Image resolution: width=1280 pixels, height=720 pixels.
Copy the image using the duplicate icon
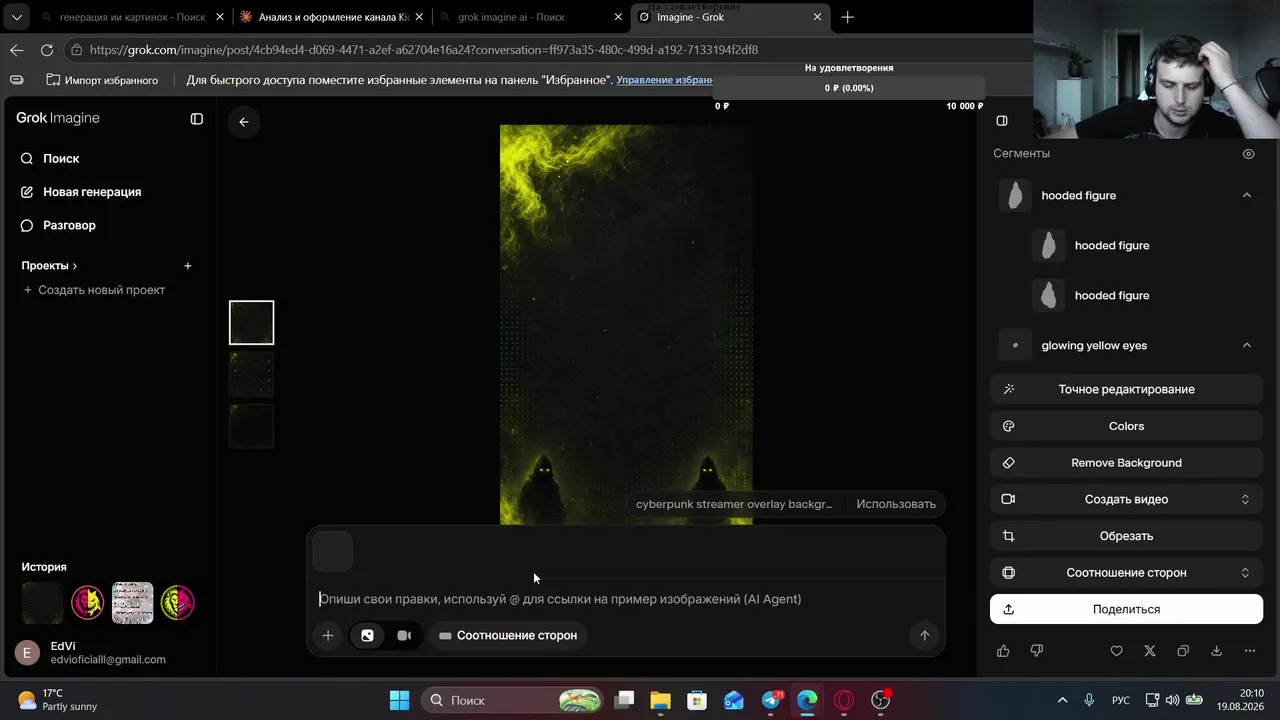[x=1183, y=651]
